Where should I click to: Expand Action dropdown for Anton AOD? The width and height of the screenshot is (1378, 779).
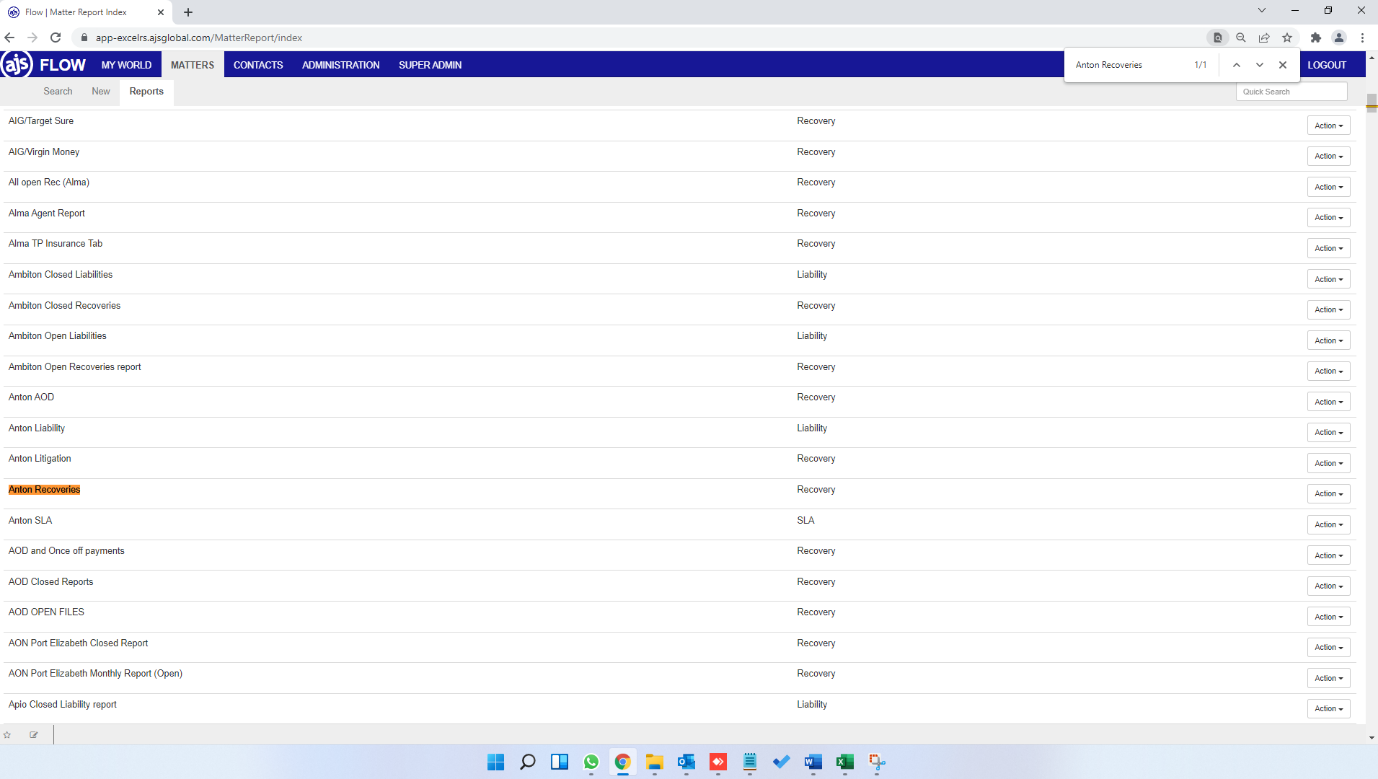[1328, 401]
